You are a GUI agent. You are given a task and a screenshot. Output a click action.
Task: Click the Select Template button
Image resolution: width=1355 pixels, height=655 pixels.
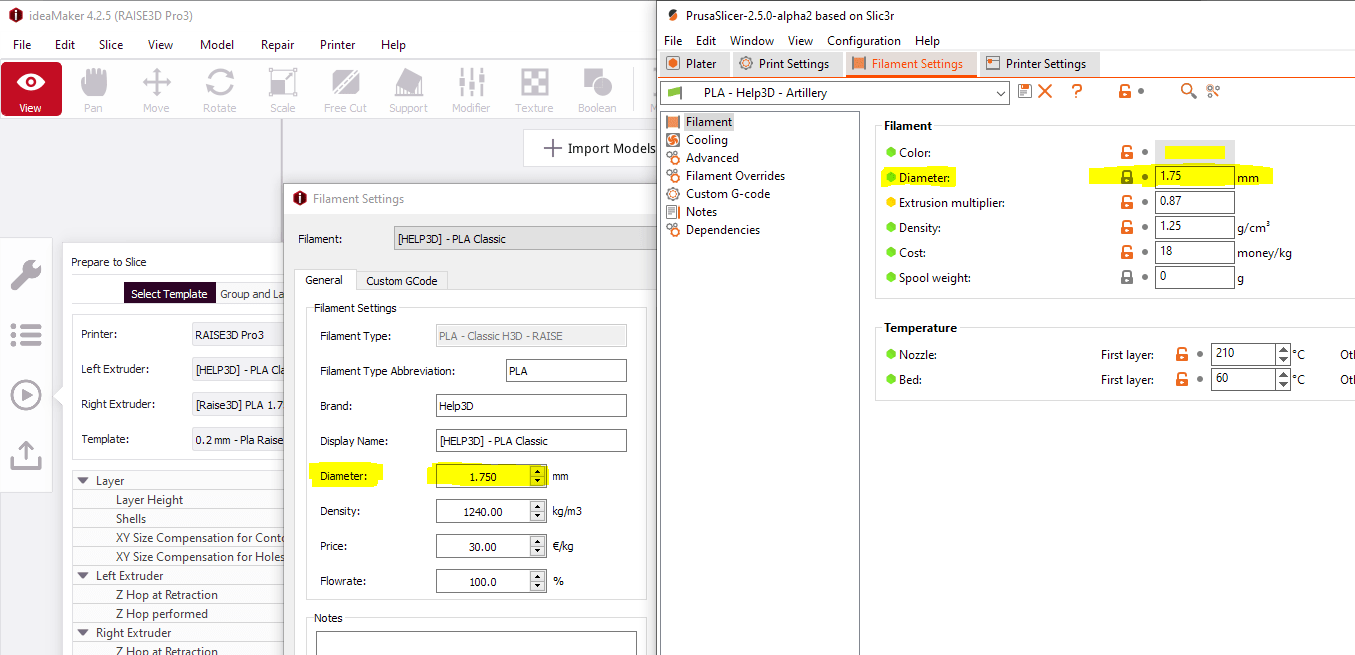169,294
